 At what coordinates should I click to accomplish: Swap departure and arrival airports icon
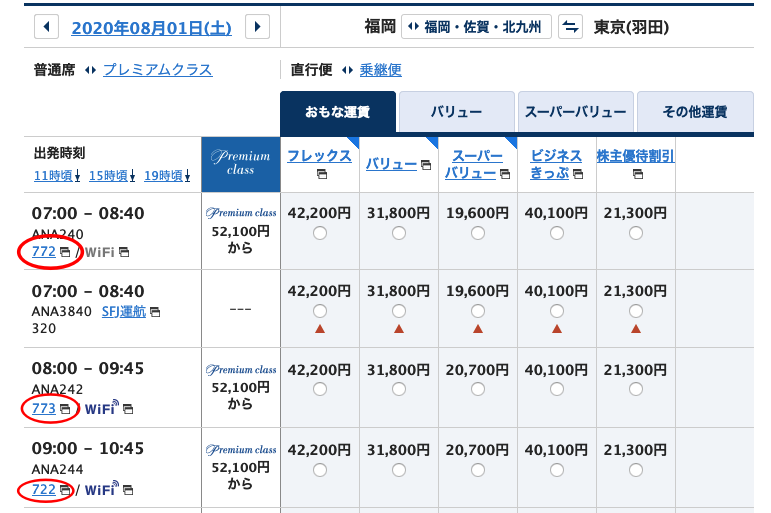(570, 27)
